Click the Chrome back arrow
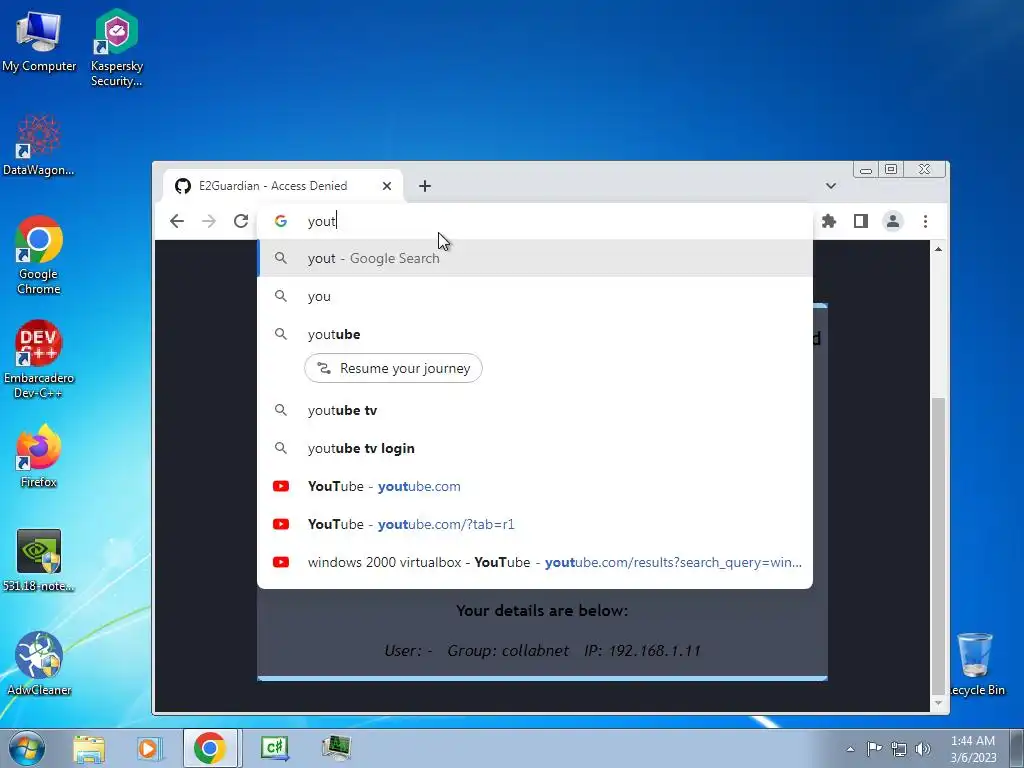Viewport: 1024px width, 768px height. click(177, 221)
